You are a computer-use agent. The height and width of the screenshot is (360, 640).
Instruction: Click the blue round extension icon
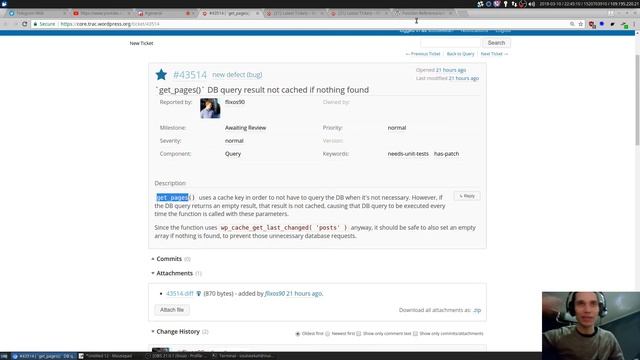[602, 24]
